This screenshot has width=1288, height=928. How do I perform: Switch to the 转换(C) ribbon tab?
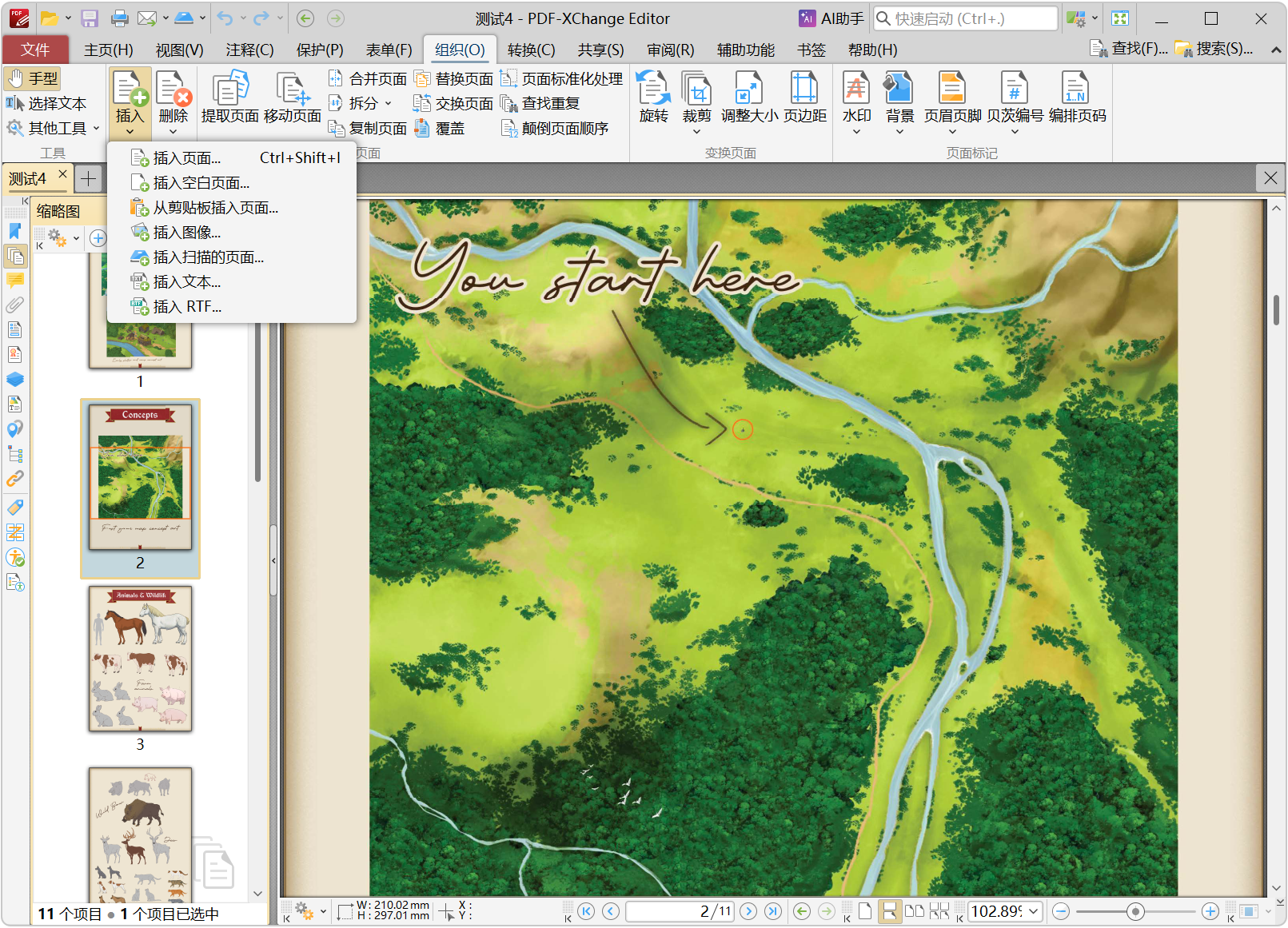pos(531,50)
